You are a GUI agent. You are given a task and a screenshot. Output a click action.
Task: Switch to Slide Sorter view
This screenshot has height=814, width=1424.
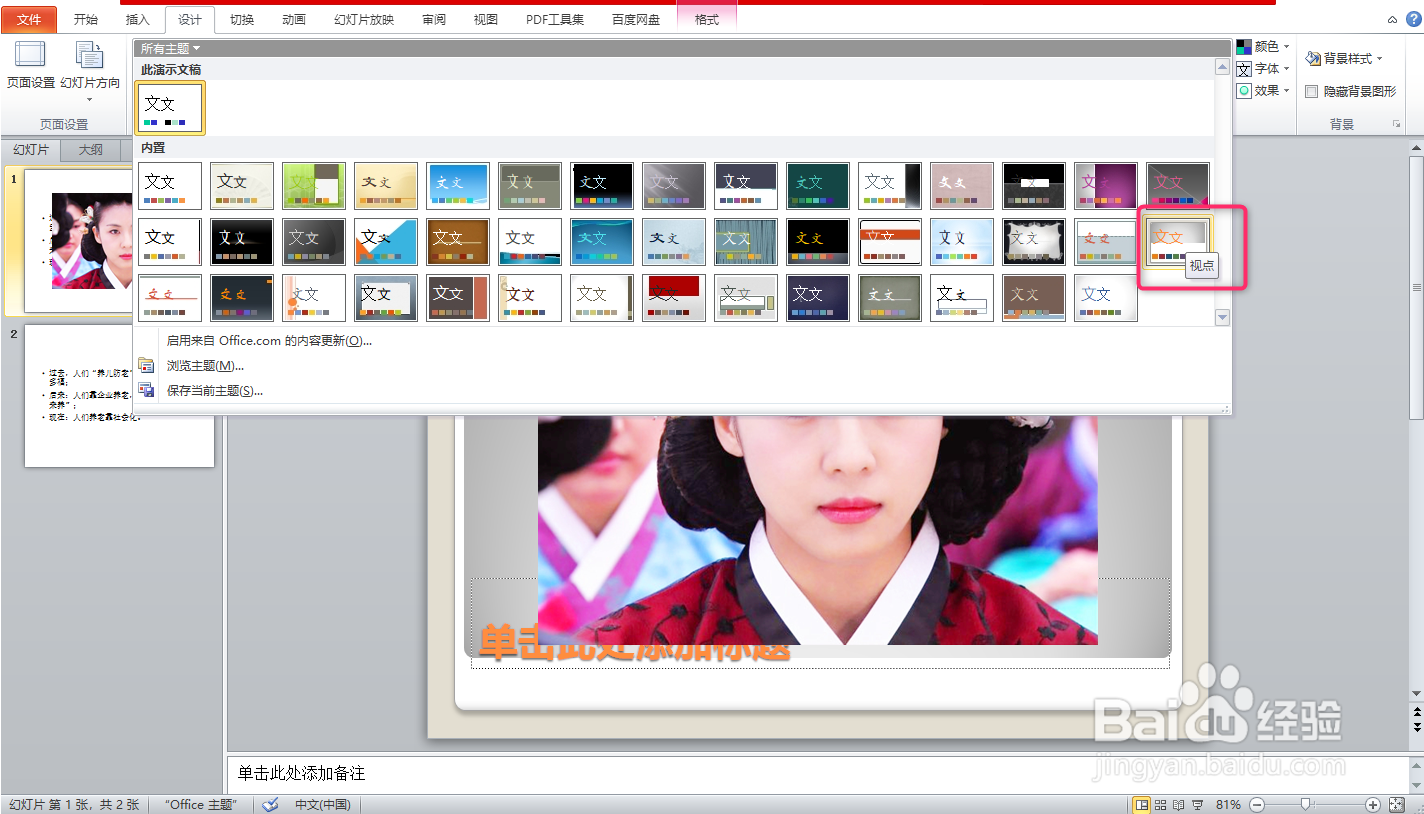point(1161,804)
